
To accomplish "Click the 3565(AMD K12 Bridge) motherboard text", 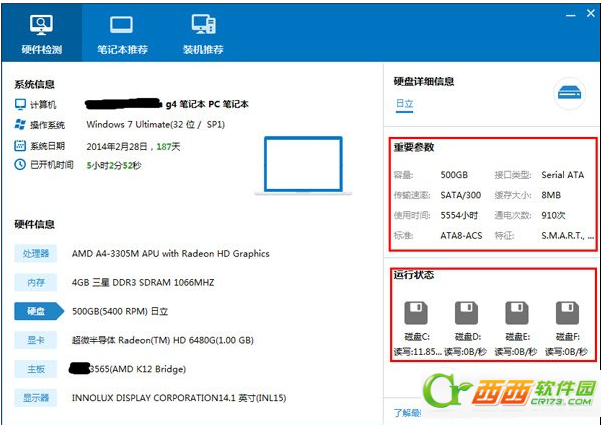I will 138,369.
